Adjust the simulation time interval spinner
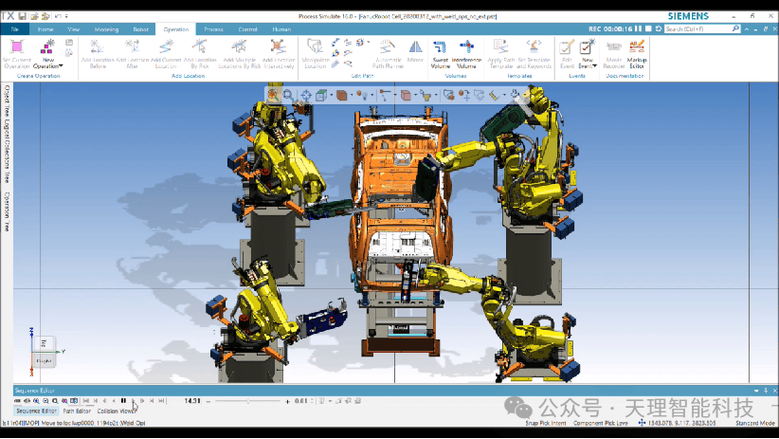The width and height of the screenshot is (779, 439). pyautogui.click(x=312, y=401)
